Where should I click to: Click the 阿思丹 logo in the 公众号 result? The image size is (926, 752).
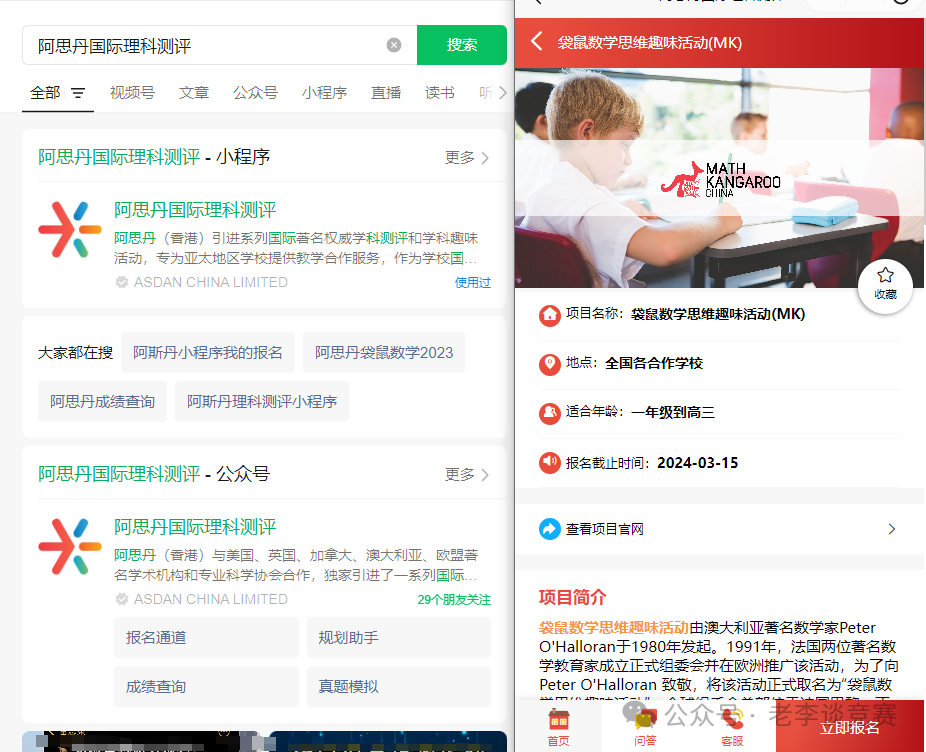pyautogui.click(x=70, y=546)
